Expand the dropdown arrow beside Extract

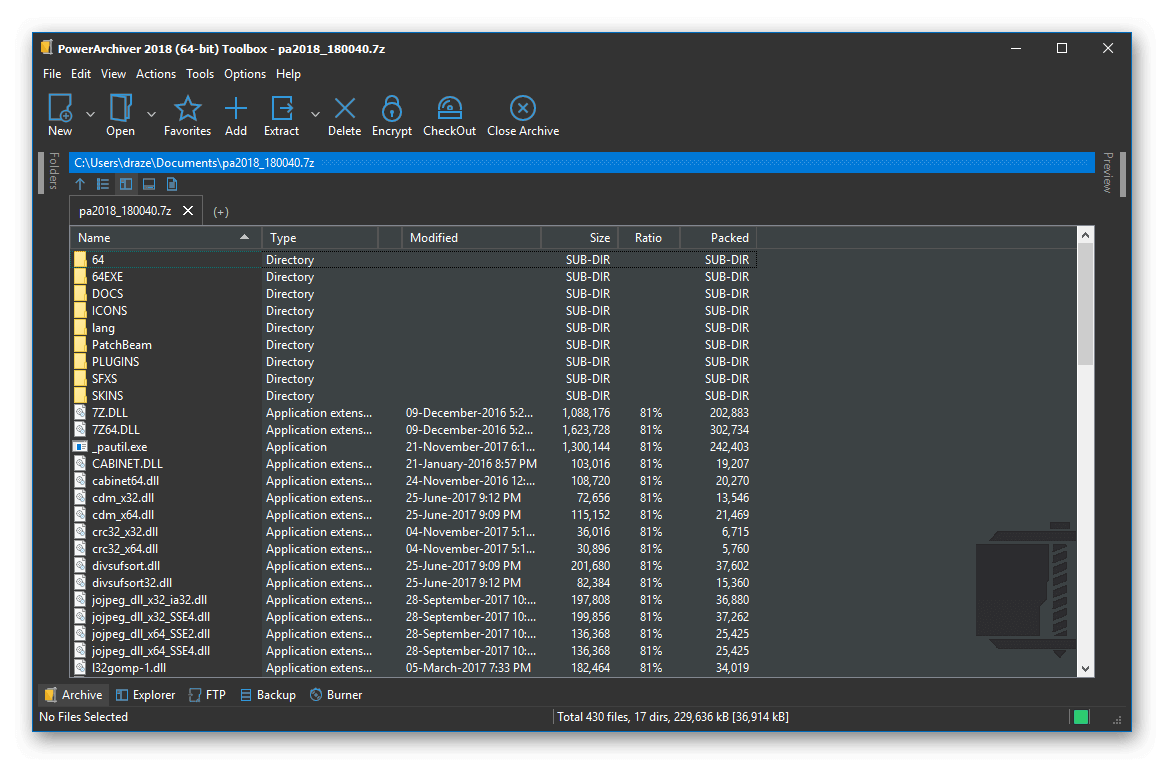coord(315,114)
